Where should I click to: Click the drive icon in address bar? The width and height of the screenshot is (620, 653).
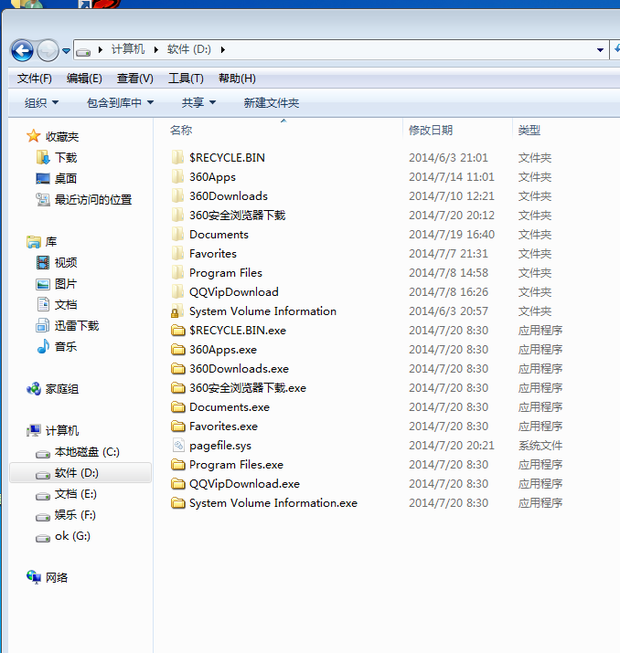click(83, 52)
